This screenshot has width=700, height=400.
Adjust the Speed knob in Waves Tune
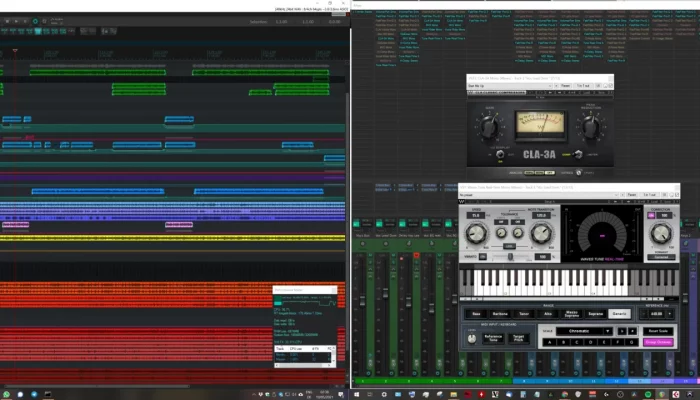(476, 233)
